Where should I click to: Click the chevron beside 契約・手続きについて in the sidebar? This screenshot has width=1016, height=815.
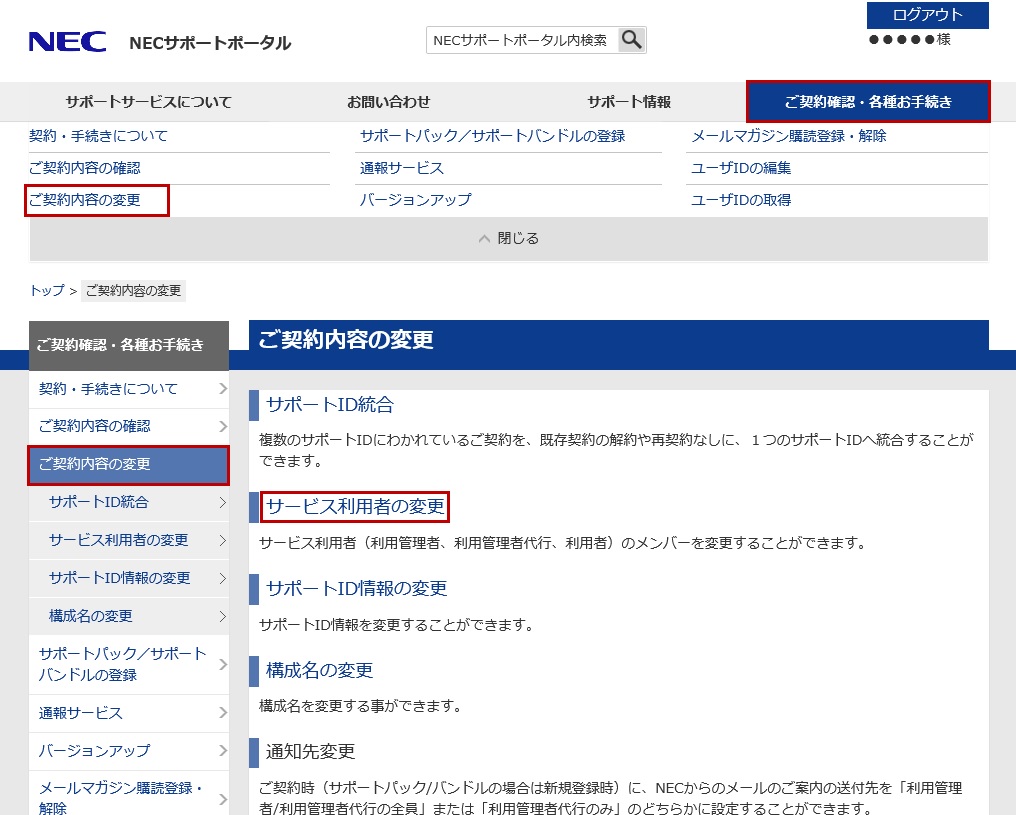222,389
